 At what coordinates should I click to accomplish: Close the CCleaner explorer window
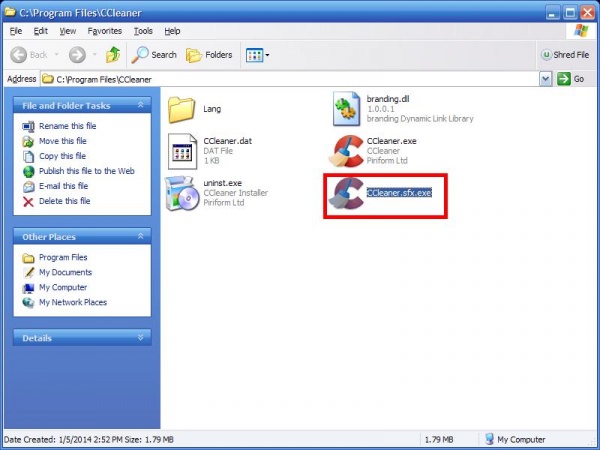coord(587,13)
